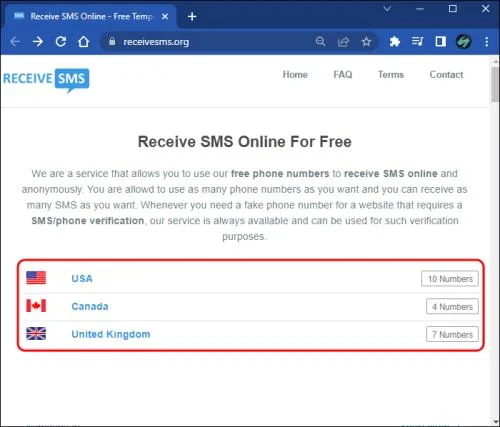Open a new tab with plus button
Screen dimensions: 500x427
tap(192, 16)
